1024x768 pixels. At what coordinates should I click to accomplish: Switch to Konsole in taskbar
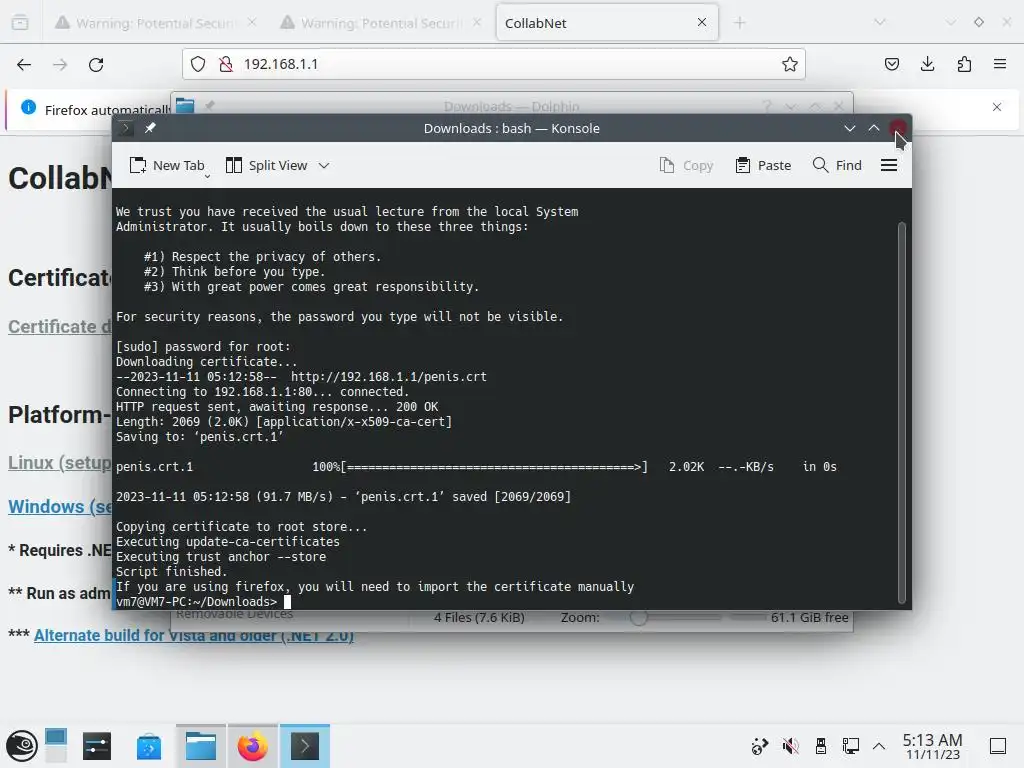305,746
